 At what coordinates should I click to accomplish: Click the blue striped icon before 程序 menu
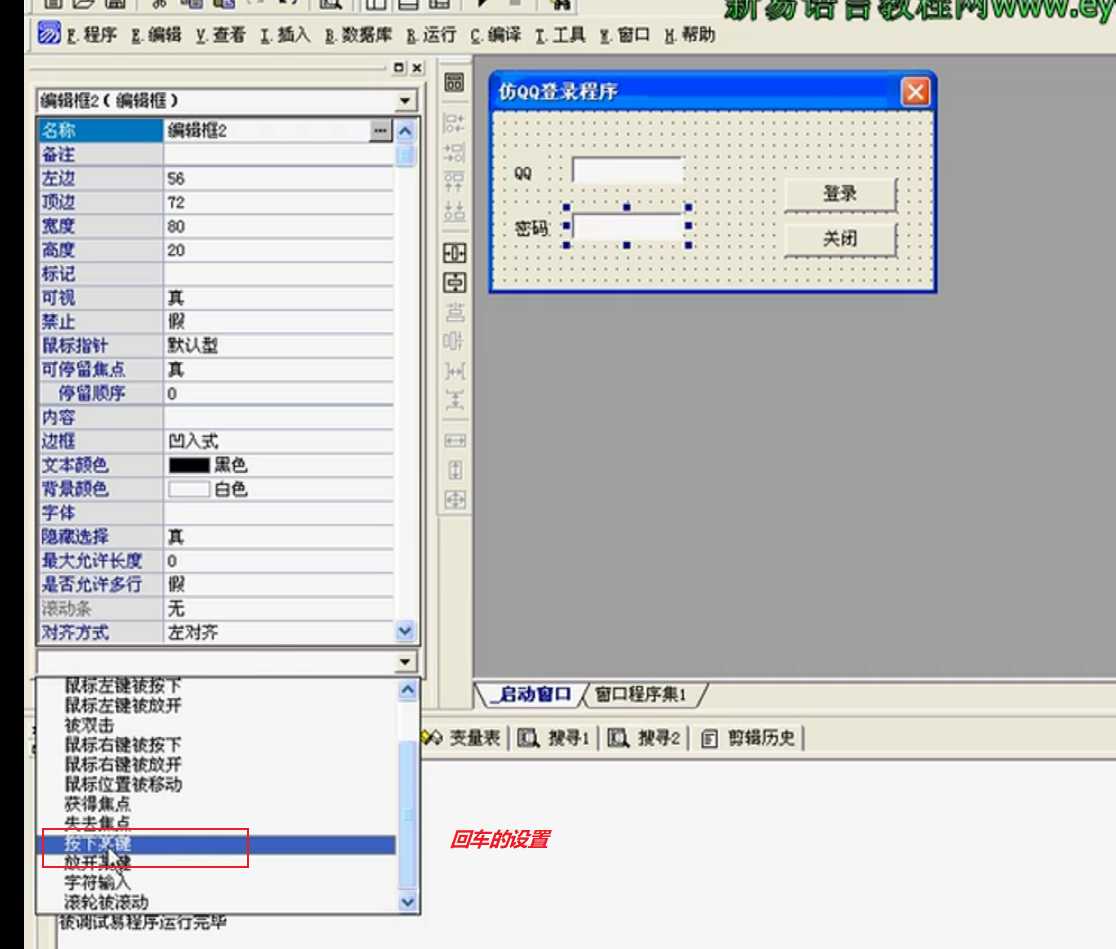click(x=49, y=33)
